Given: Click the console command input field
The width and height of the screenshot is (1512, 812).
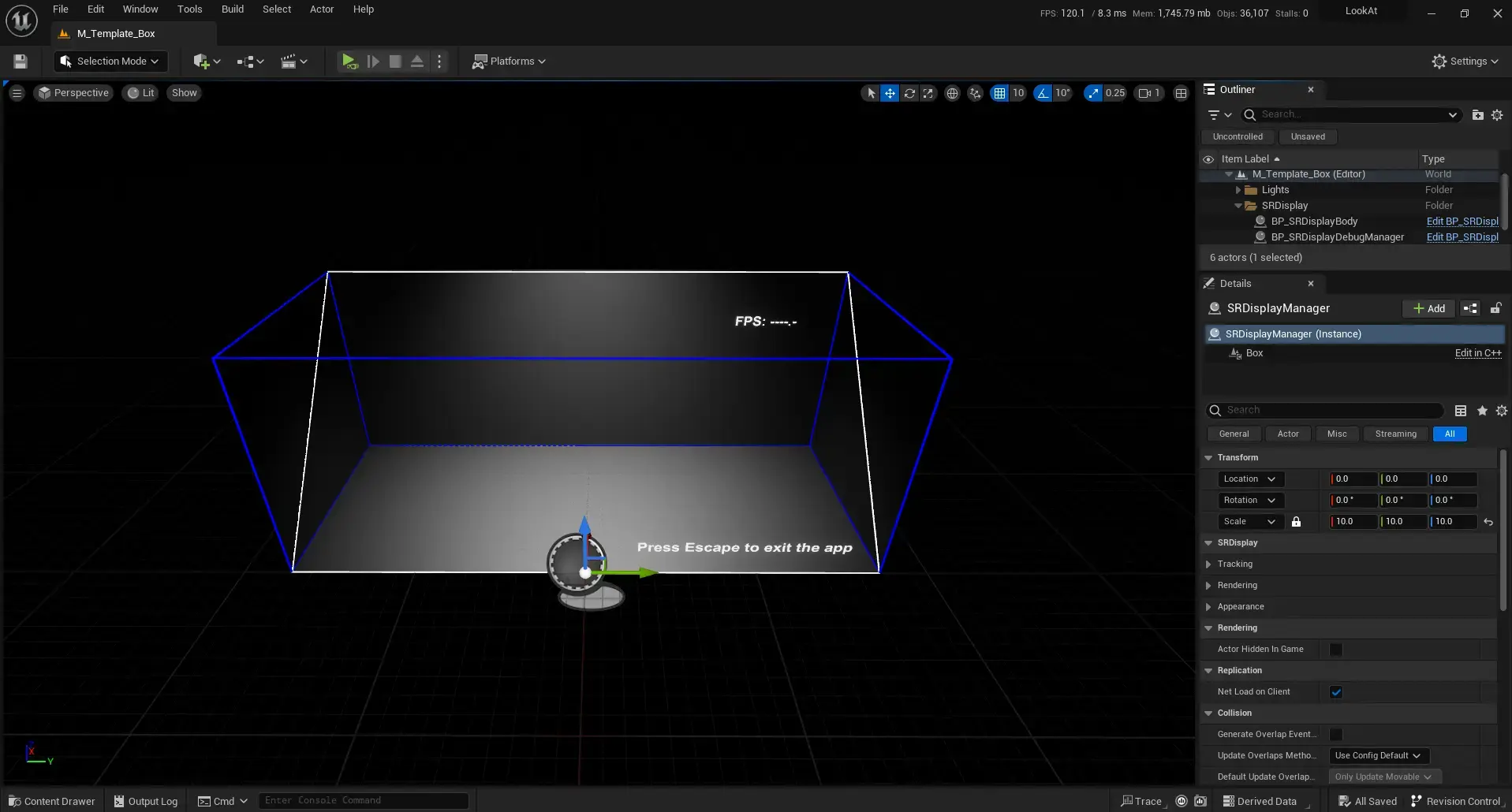Looking at the screenshot, I should pyautogui.click(x=363, y=801).
